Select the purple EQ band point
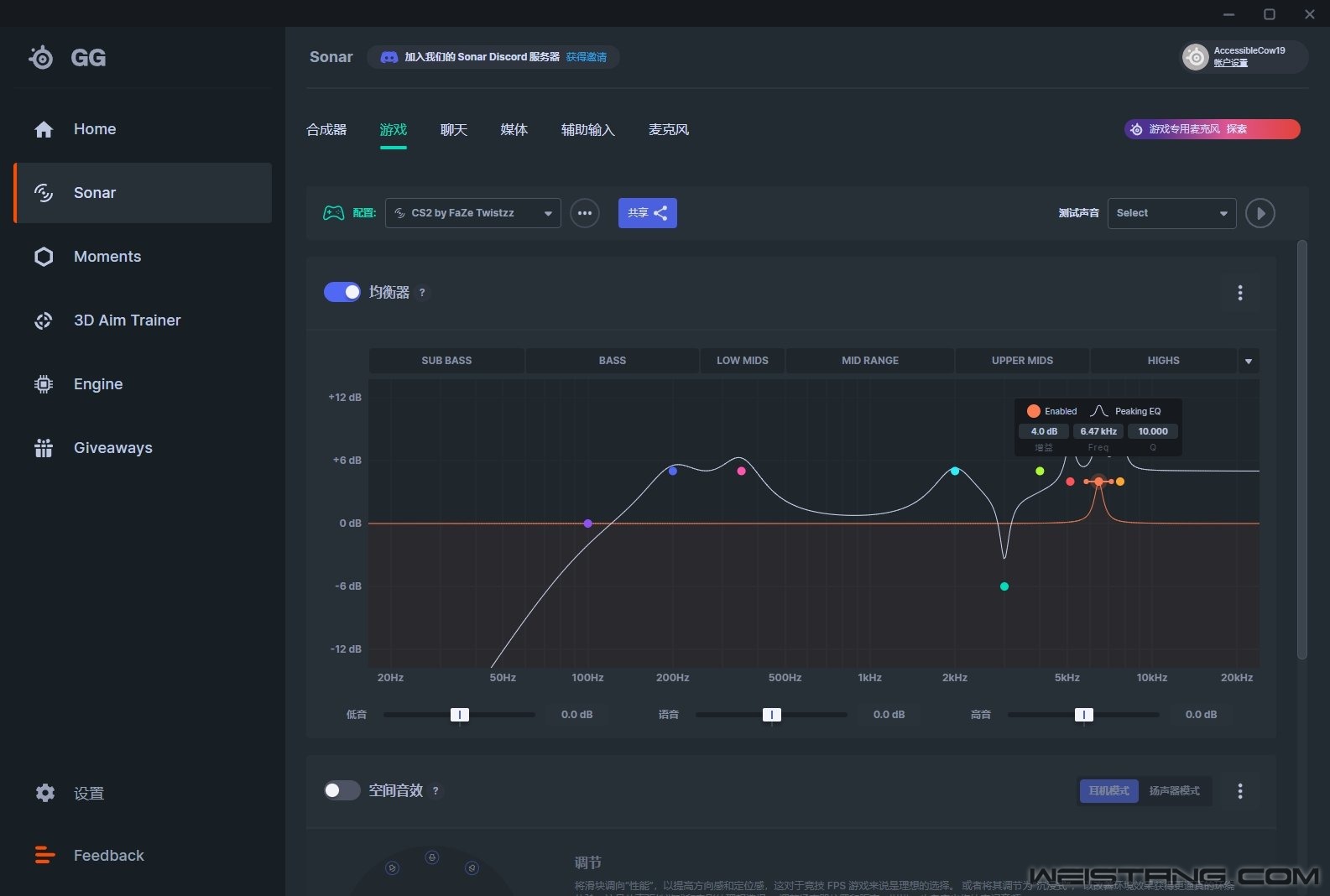The height and width of the screenshot is (896, 1330). click(x=588, y=524)
